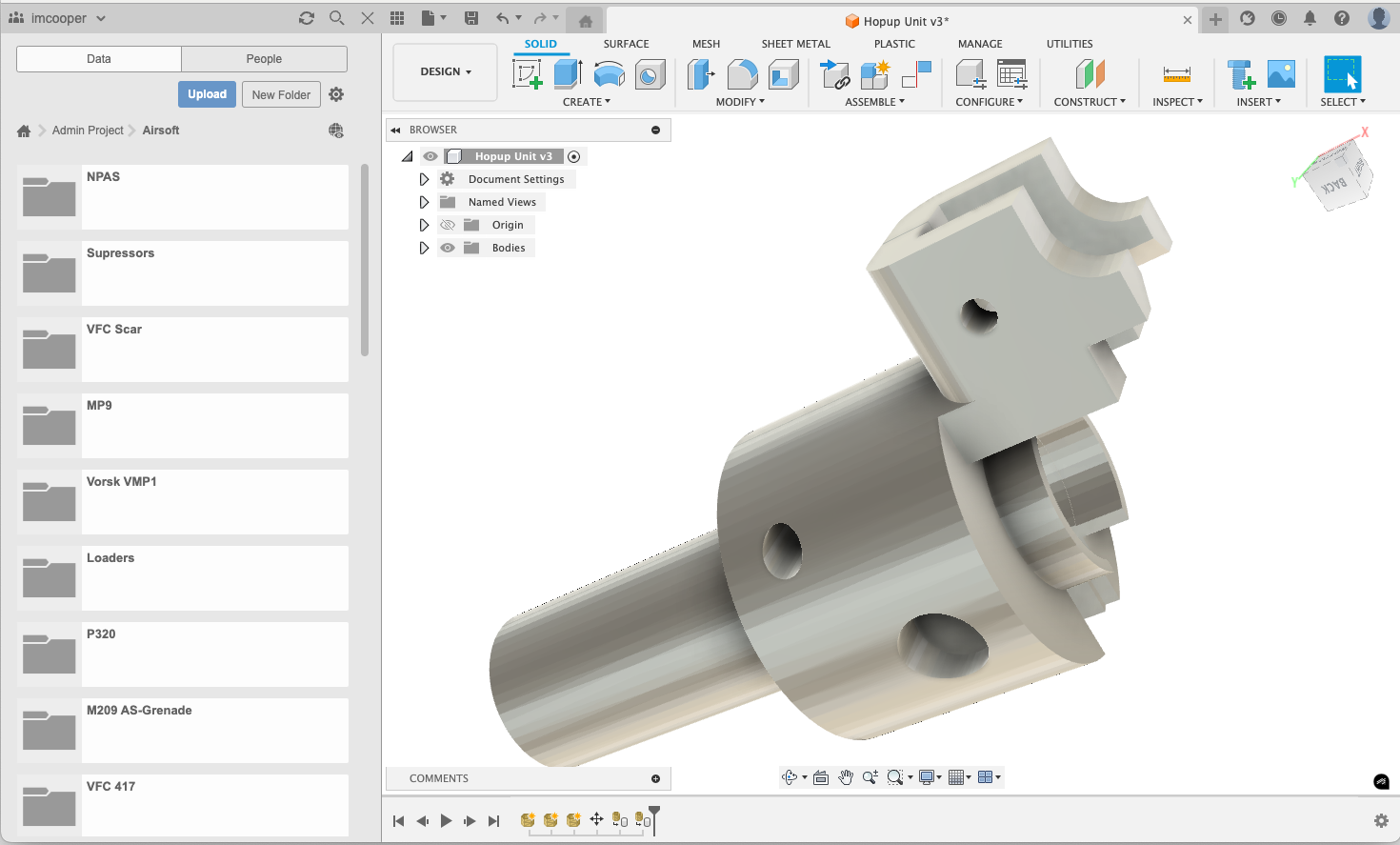Click the data panel scrollbar
Viewport: 1400px width, 845px height.
click(x=365, y=259)
